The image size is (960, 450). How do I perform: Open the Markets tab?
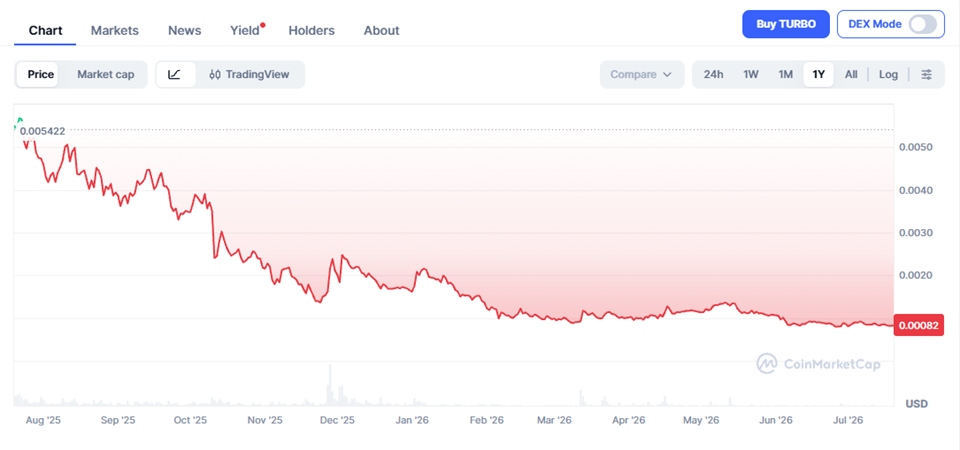(x=114, y=31)
